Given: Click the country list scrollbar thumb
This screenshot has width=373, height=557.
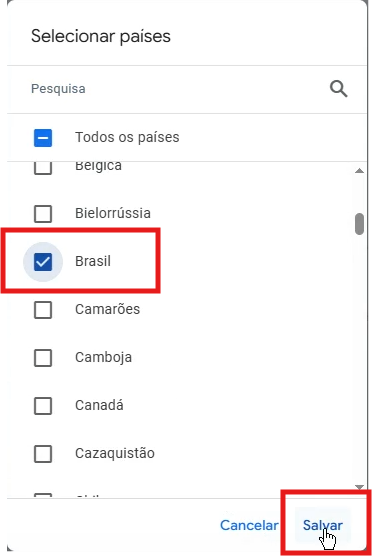Looking at the screenshot, I should (x=360, y=224).
